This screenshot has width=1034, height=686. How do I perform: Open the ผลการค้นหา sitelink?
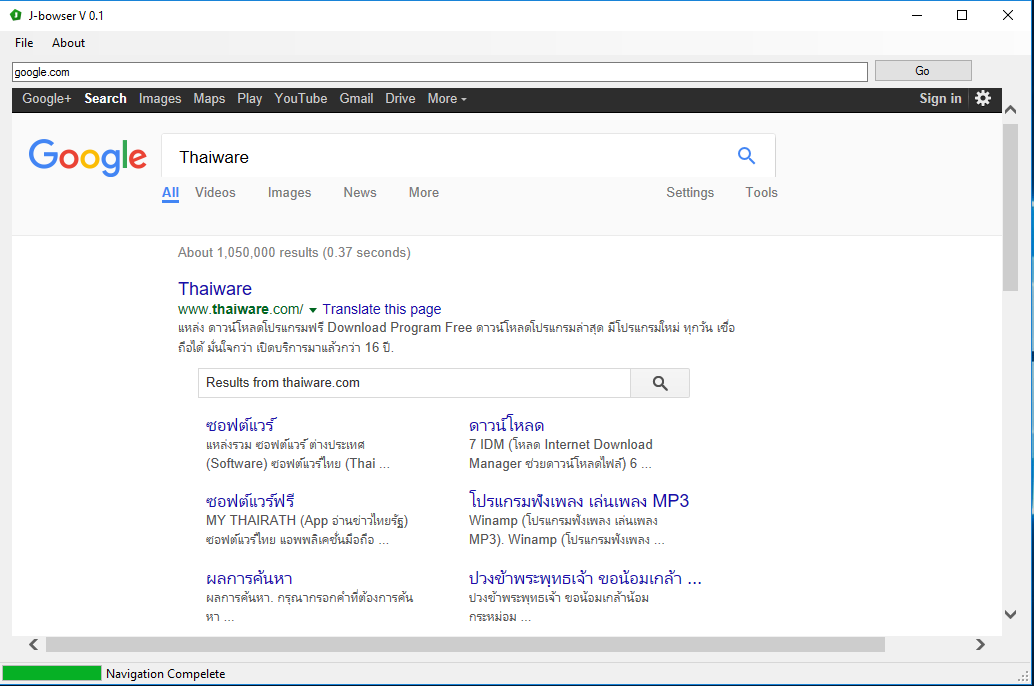249,578
